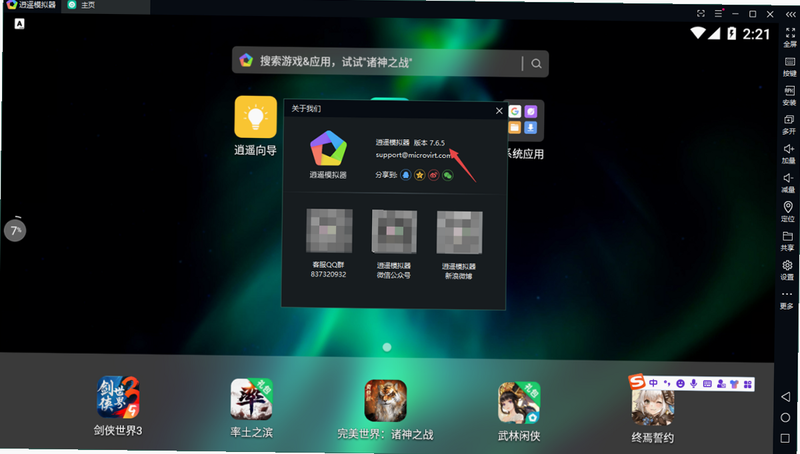Image resolution: width=800 pixels, height=454 pixels.
Task: Click the 微信公众号 QR code
Action: click(394, 231)
